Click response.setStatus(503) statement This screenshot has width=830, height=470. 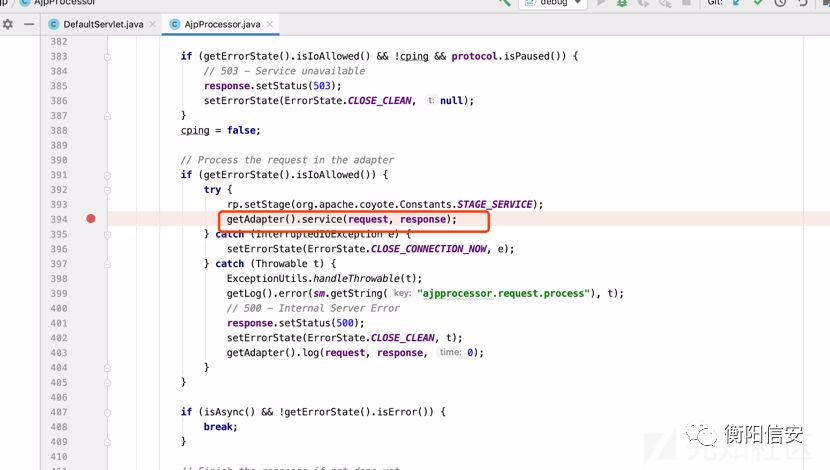pos(273,86)
